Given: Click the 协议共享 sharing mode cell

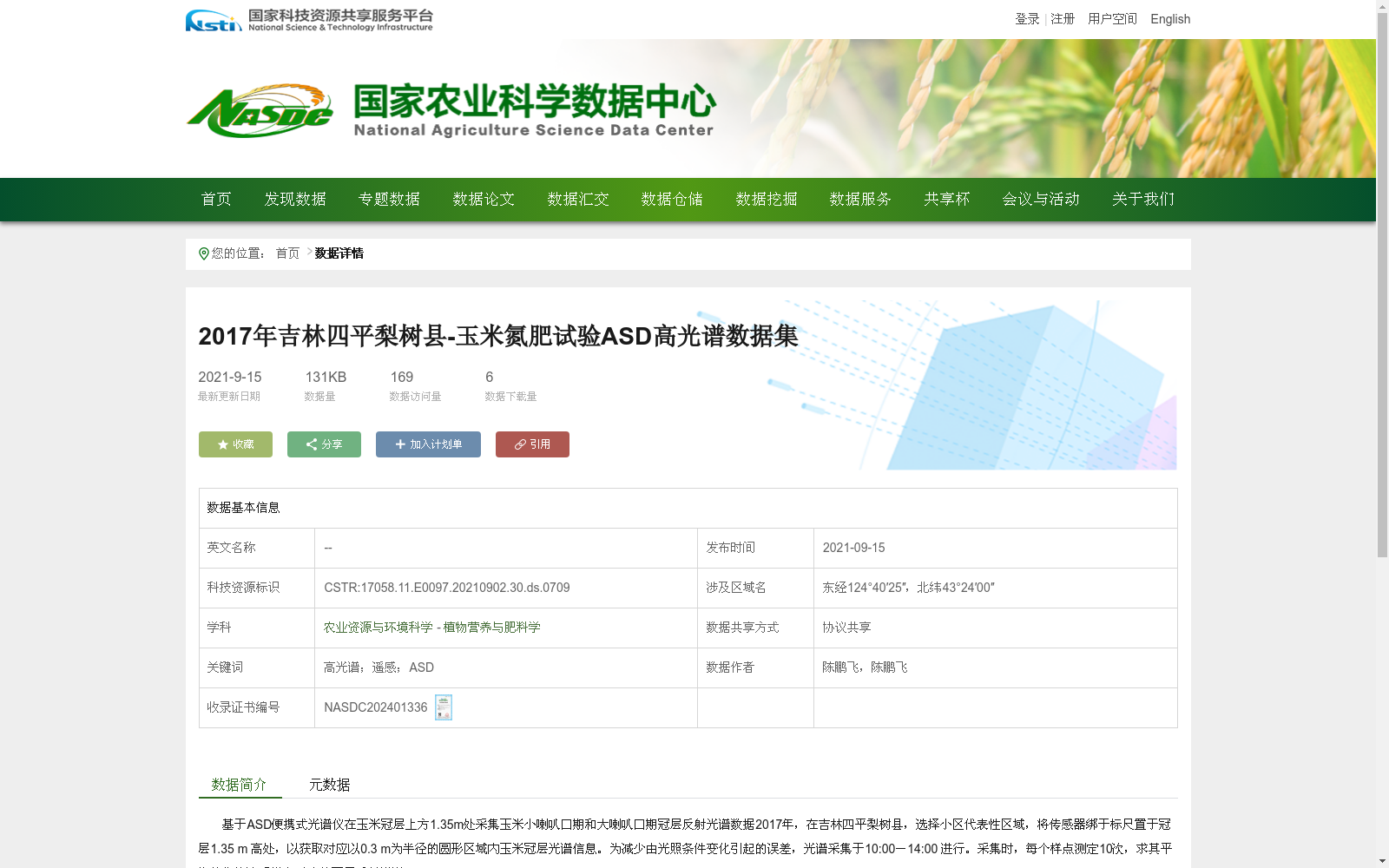Looking at the screenshot, I should click(x=995, y=628).
